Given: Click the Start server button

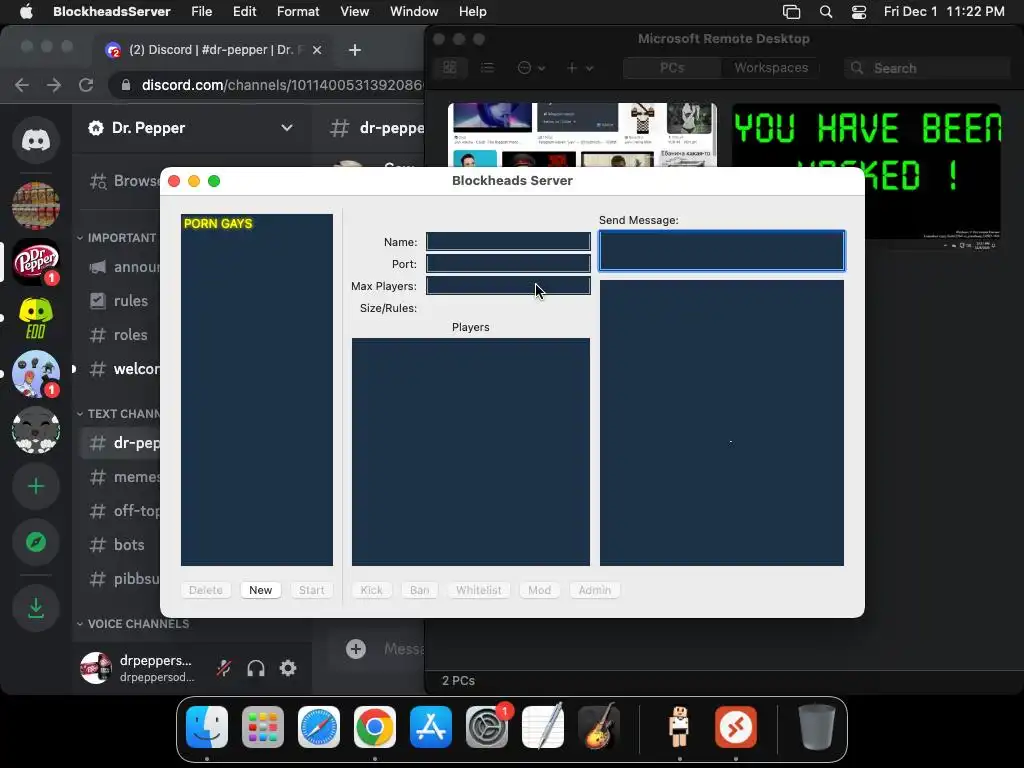Looking at the screenshot, I should (x=312, y=590).
